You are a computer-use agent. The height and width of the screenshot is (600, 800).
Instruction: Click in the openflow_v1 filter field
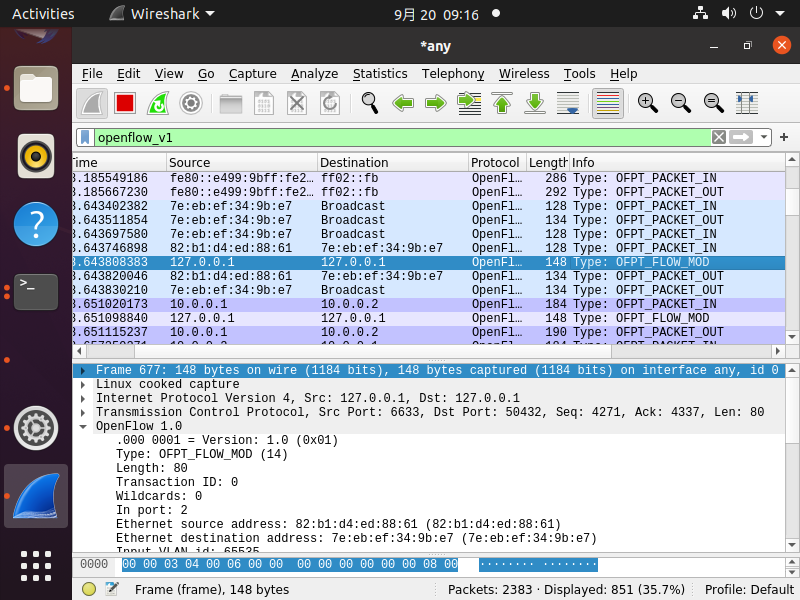[402, 137]
